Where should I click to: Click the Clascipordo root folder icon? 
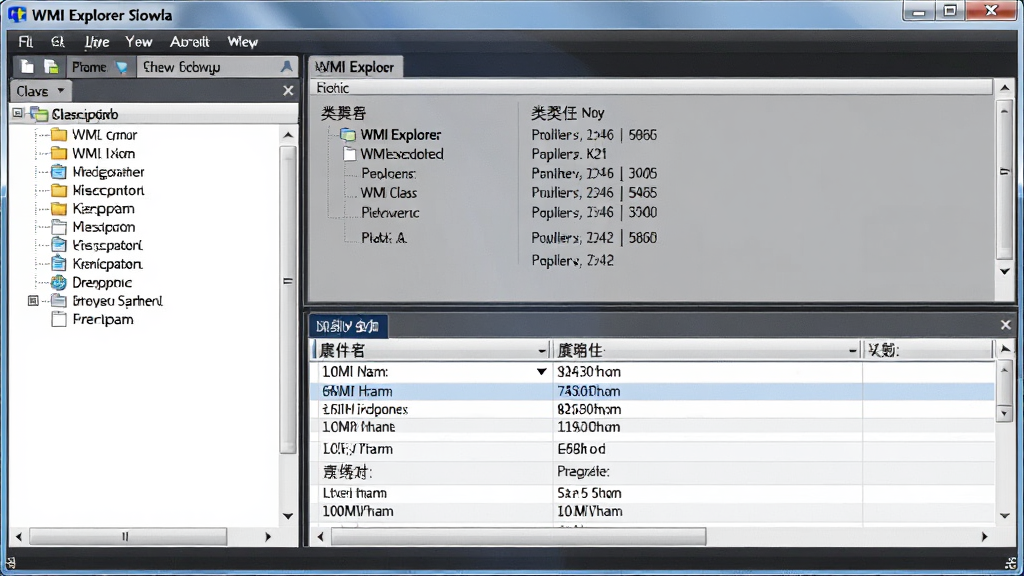point(39,114)
